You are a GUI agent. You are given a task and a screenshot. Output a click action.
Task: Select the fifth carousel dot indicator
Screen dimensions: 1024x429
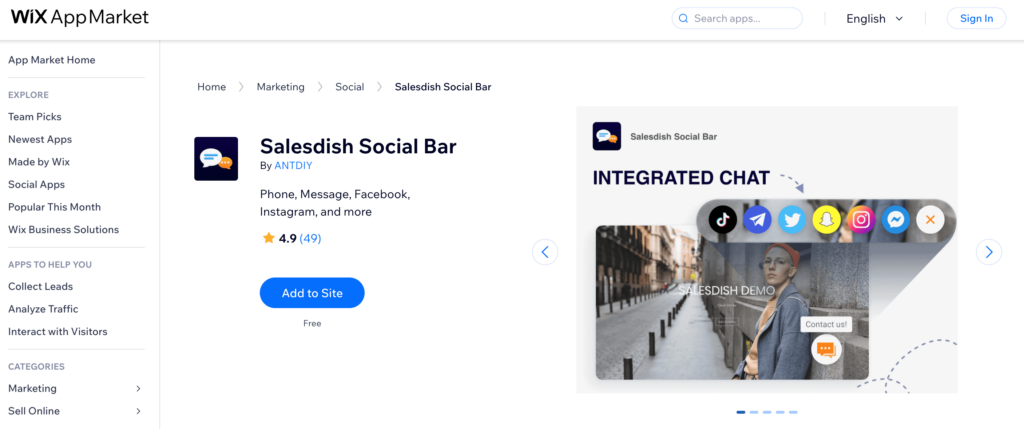pos(793,412)
